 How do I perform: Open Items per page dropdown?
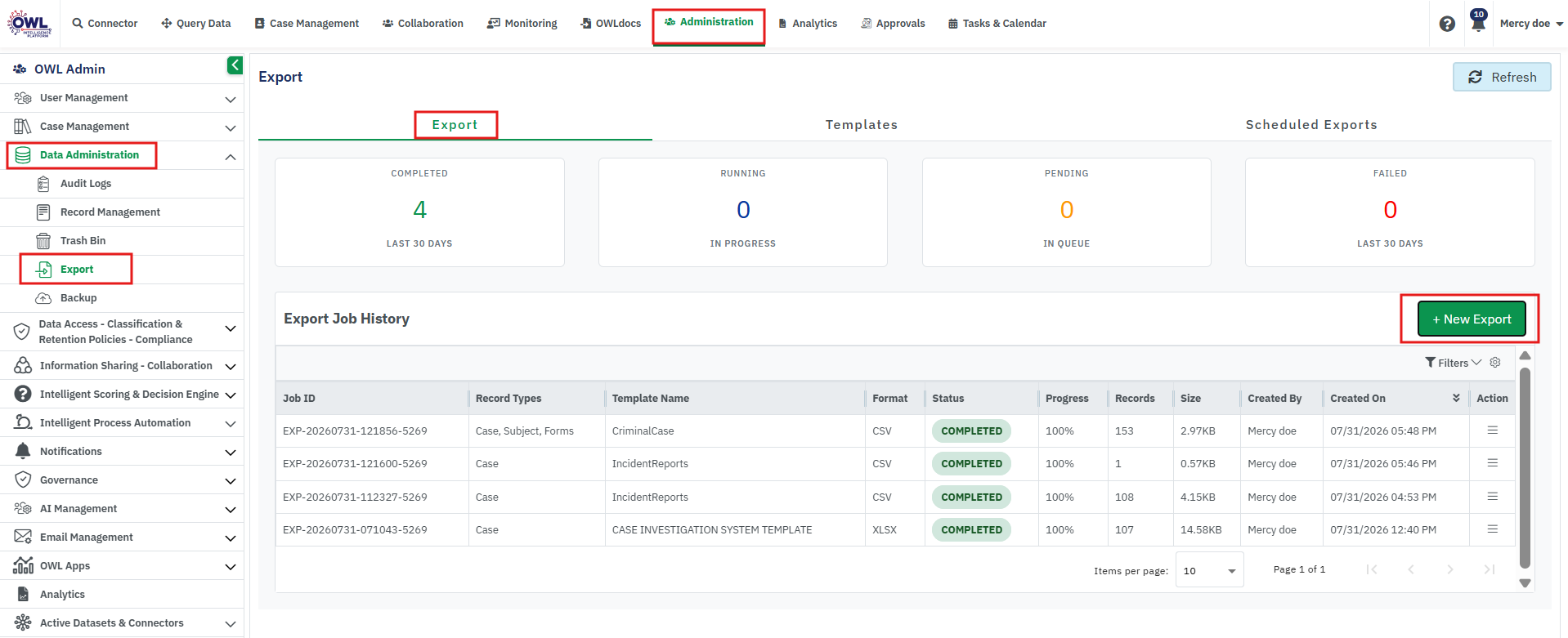coord(1209,570)
